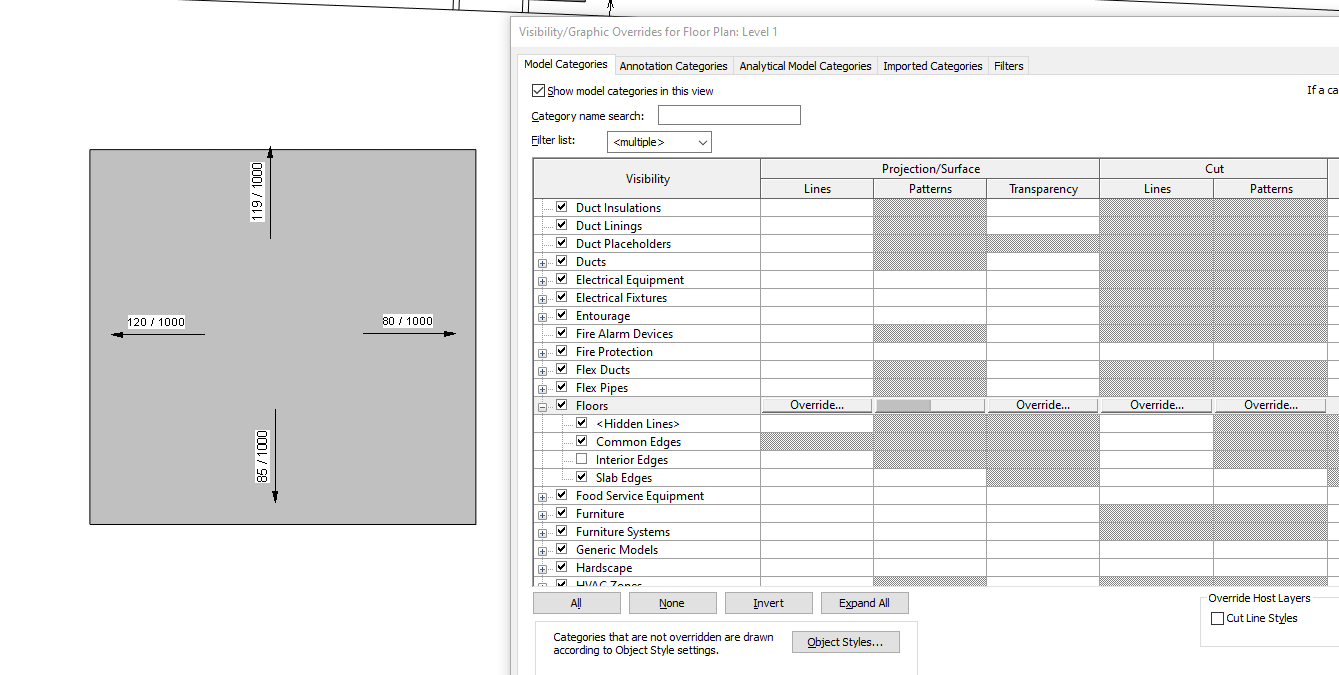
Task: Toggle Show model categories in this view
Action: (x=539, y=90)
